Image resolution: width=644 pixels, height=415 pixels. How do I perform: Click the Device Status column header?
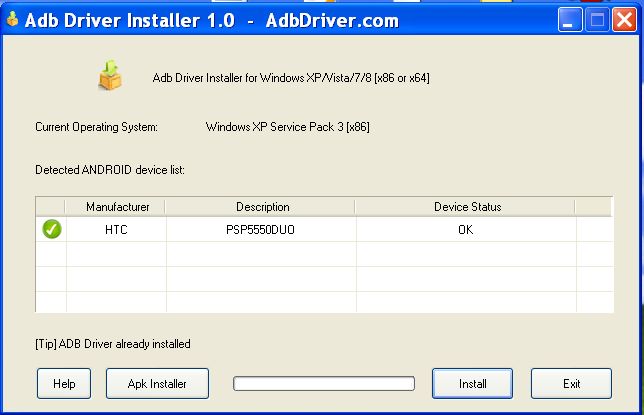(x=467, y=207)
